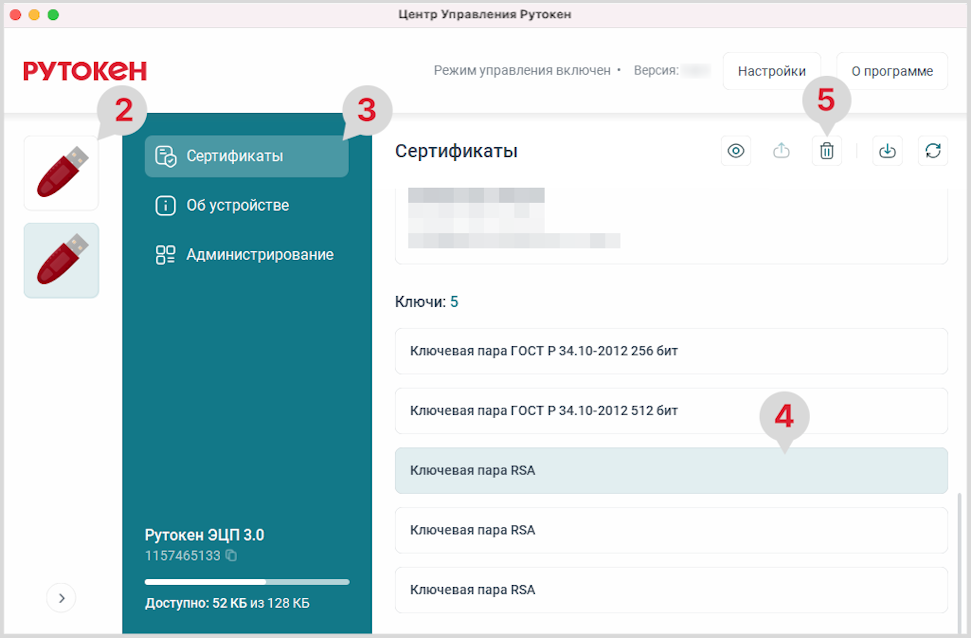Select the last Ключевая пара RSA entry
Screen dimensions: 971x638
(670, 590)
